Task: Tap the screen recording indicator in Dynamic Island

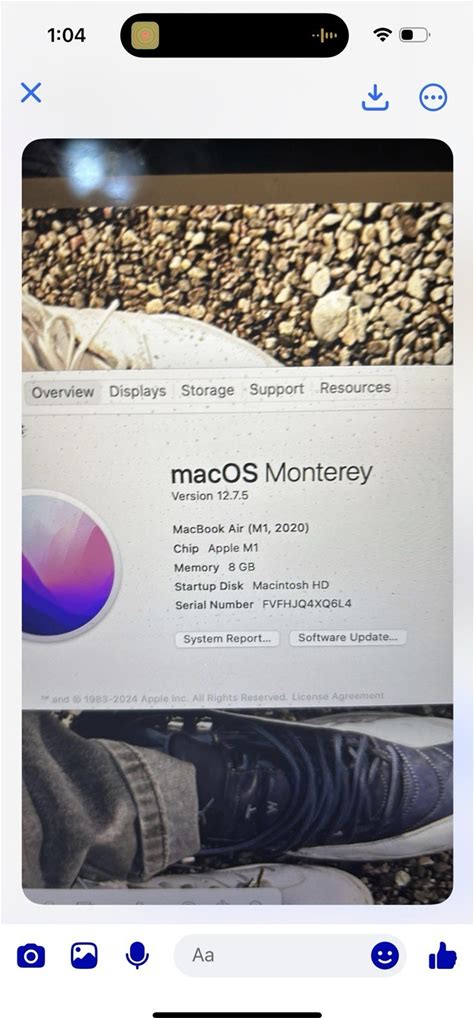Action: click(x=145, y=35)
